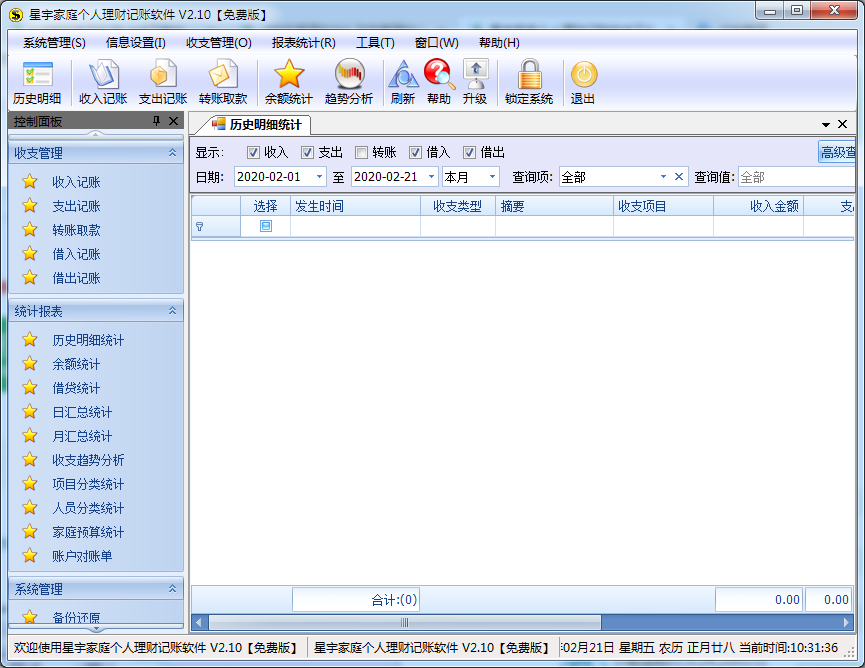Open 人员分类统计 report link
The width and height of the screenshot is (865, 668).
click(x=88, y=508)
